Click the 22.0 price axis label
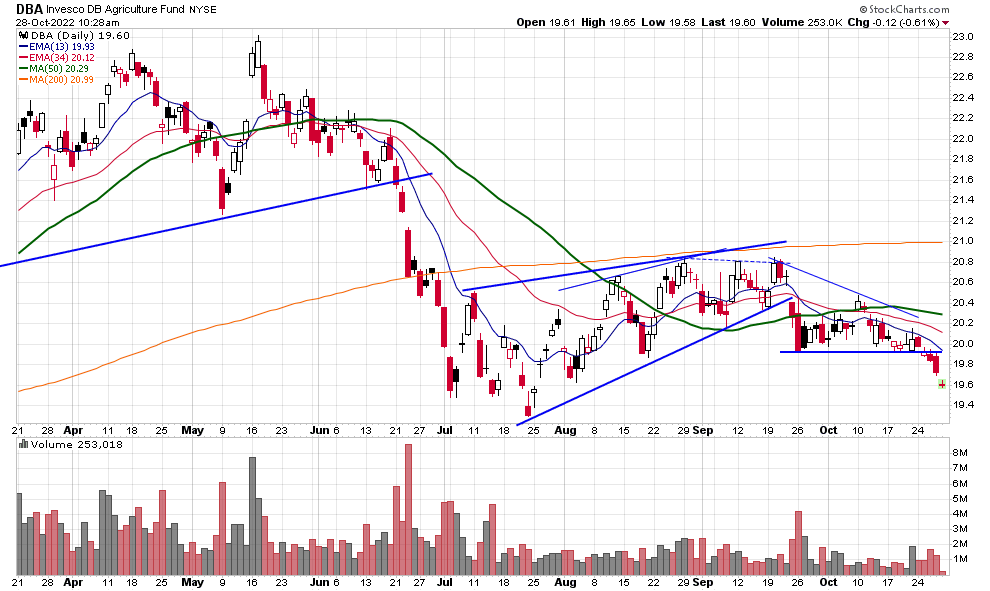Screen dimensions: 990x591 (x=962, y=138)
